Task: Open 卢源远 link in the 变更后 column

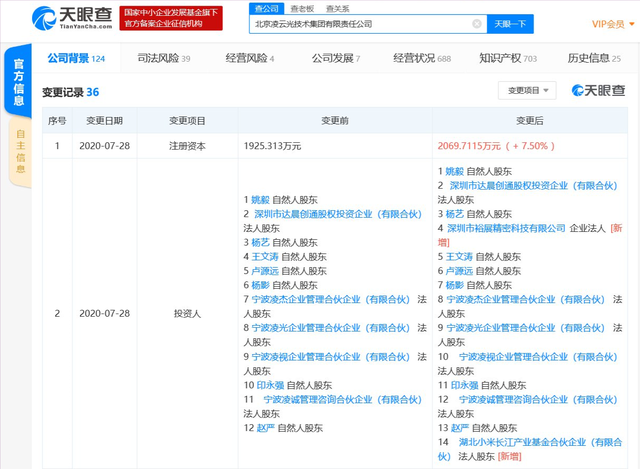Action: pyautogui.click(x=459, y=271)
